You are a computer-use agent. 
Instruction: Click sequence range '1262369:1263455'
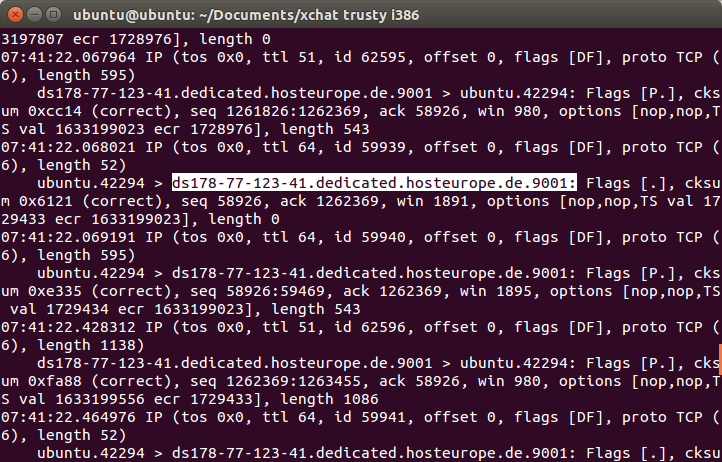(x=293, y=381)
